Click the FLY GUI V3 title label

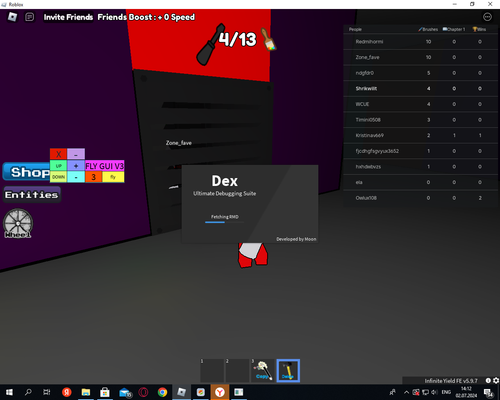(x=105, y=166)
